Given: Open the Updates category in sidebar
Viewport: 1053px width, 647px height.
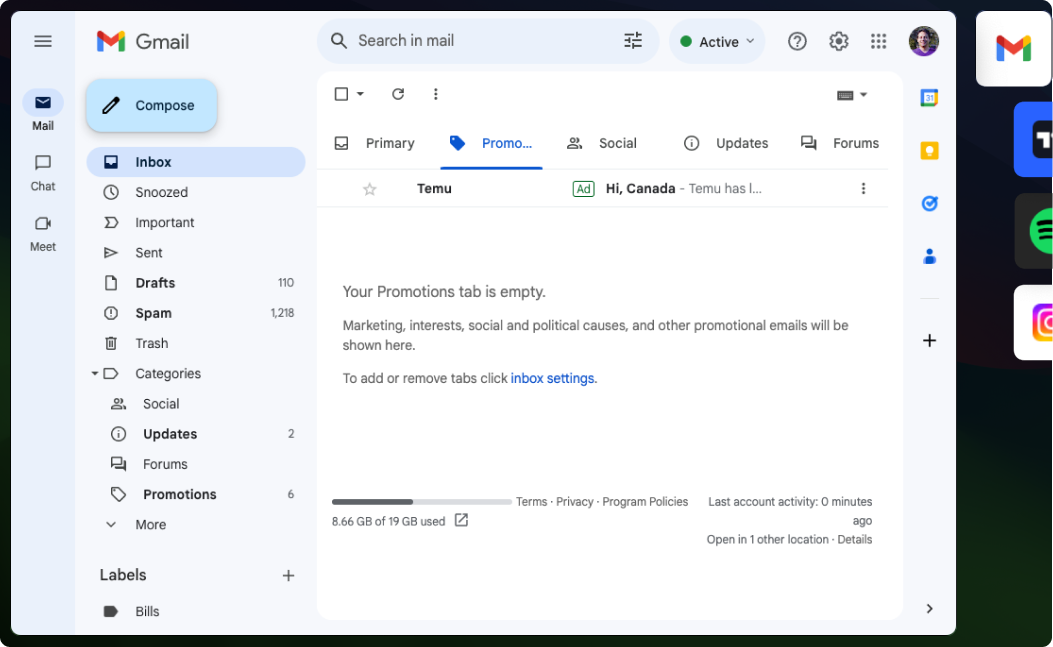Looking at the screenshot, I should (196, 434).
